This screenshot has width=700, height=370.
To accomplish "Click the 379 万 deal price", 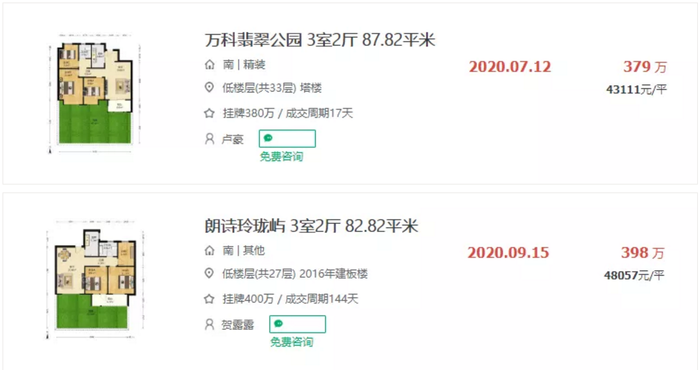I will pos(645,67).
